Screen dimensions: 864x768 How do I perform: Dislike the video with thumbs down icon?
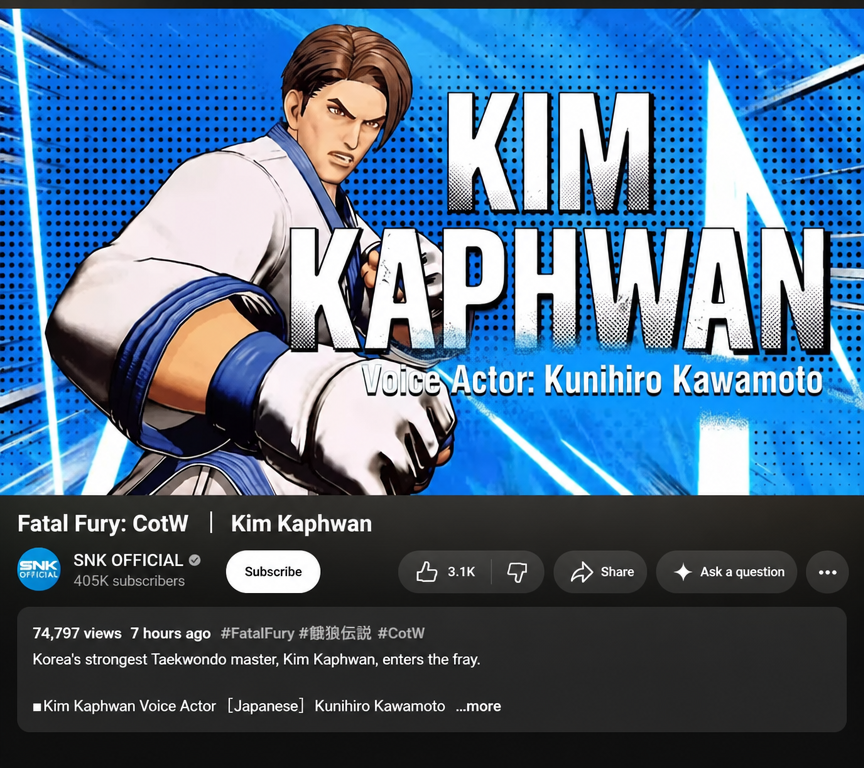click(517, 572)
